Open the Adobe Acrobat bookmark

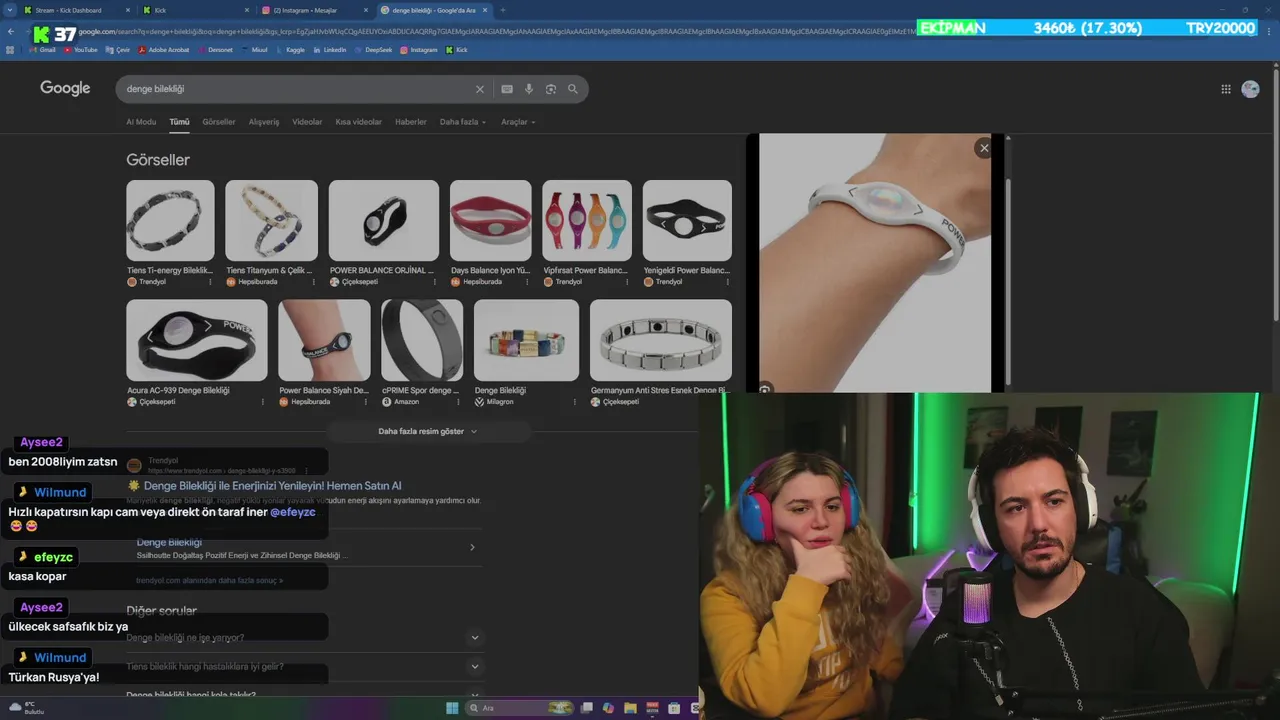click(164, 49)
